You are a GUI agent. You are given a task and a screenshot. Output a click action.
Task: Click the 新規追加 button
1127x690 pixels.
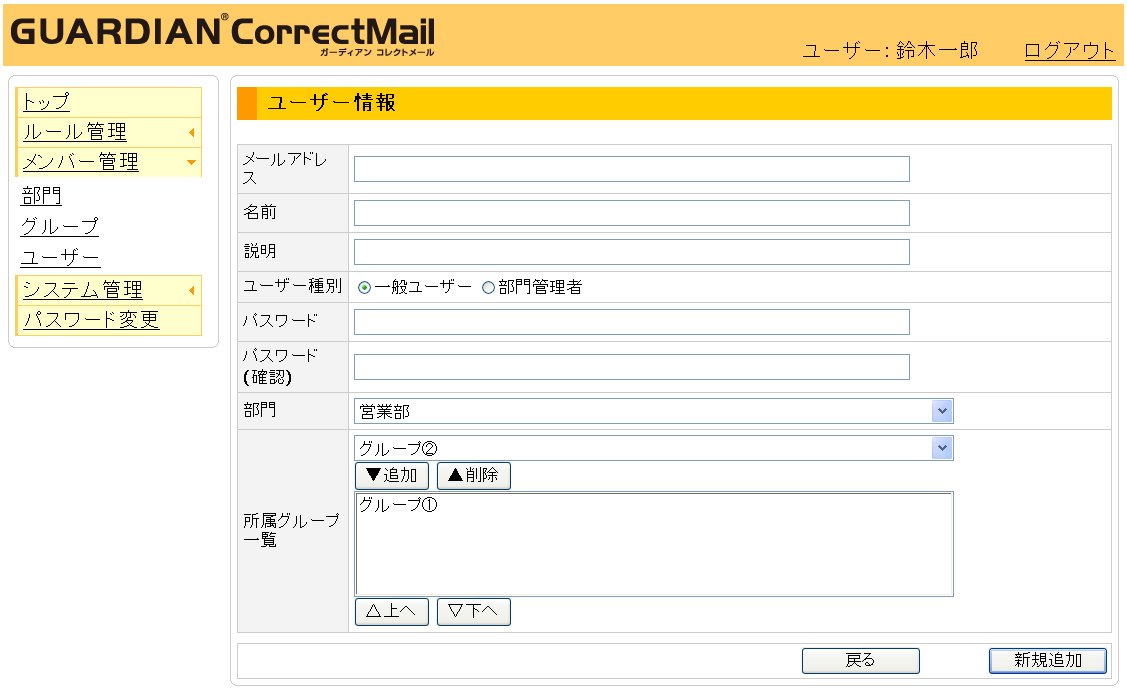[x=1047, y=661]
